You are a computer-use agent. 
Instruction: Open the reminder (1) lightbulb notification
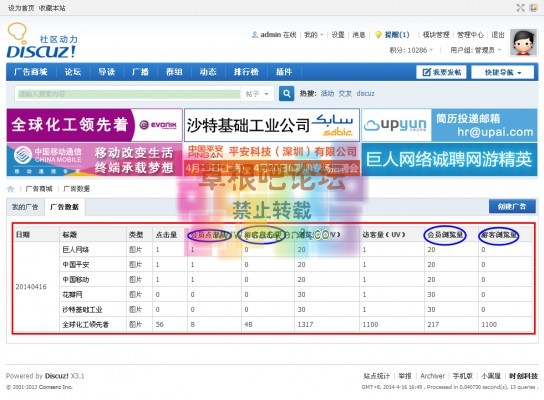pos(393,35)
